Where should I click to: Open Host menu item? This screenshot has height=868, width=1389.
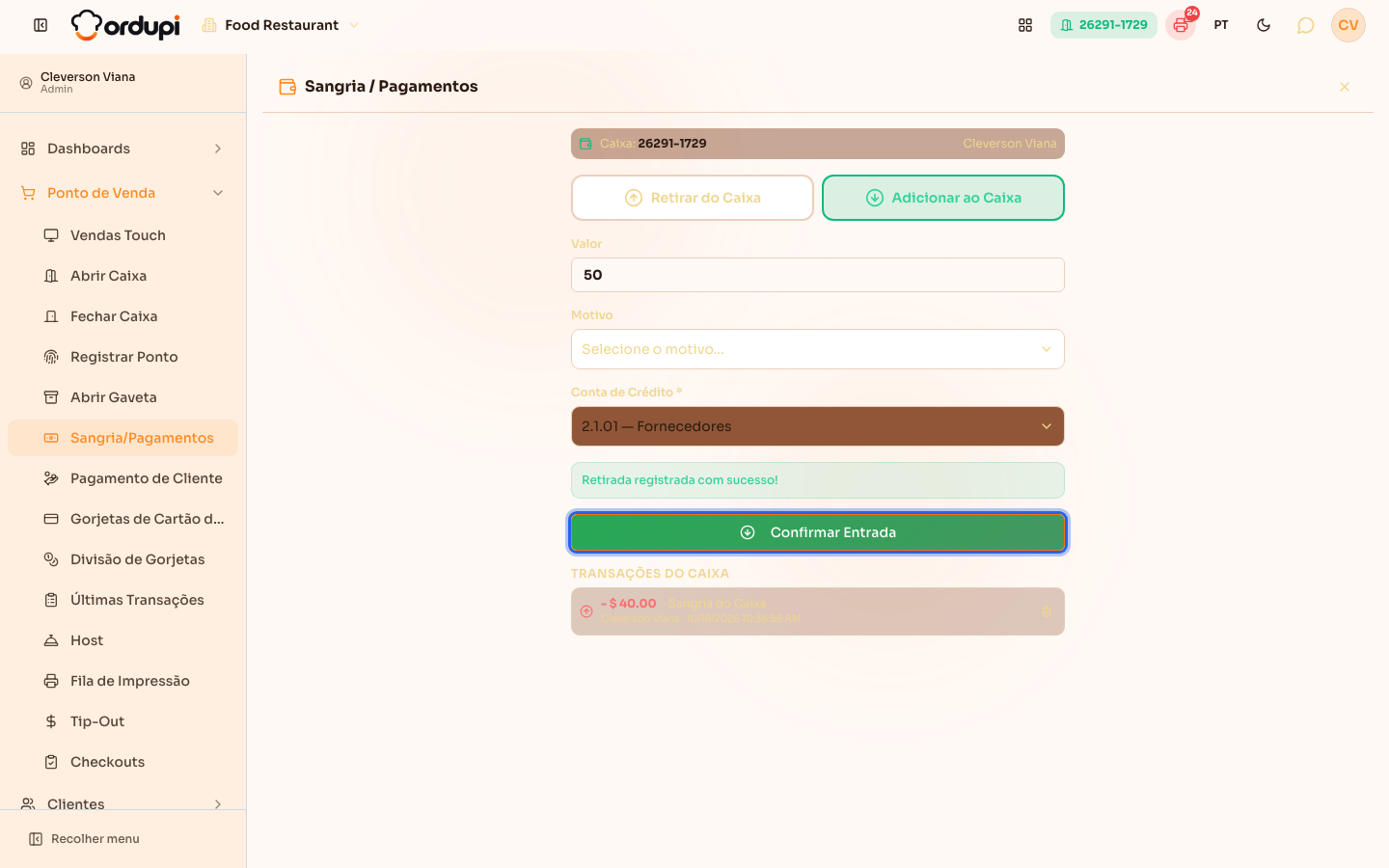pos(123,640)
